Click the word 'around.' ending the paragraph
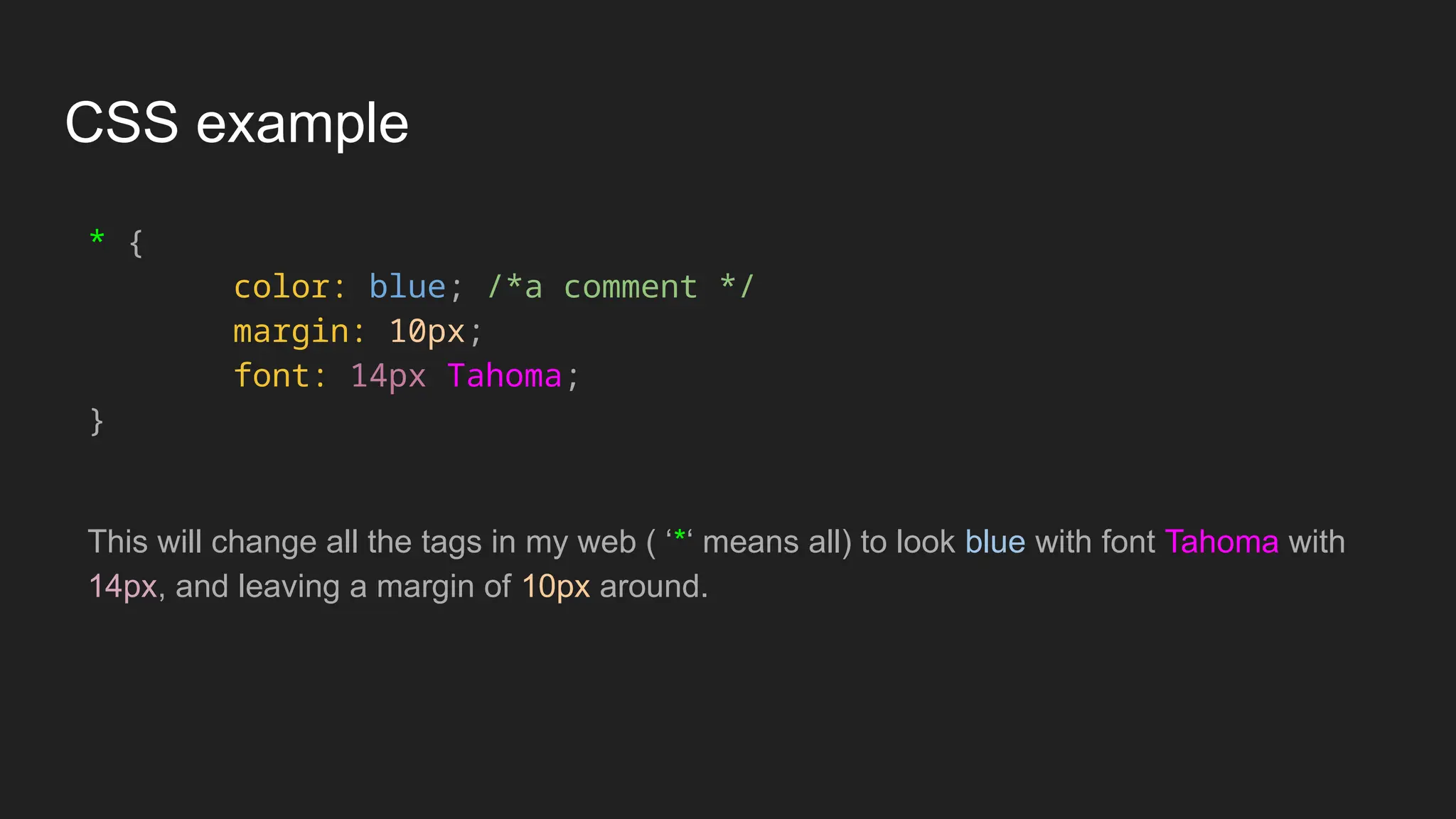This screenshot has width=1456, height=819. click(654, 587)
